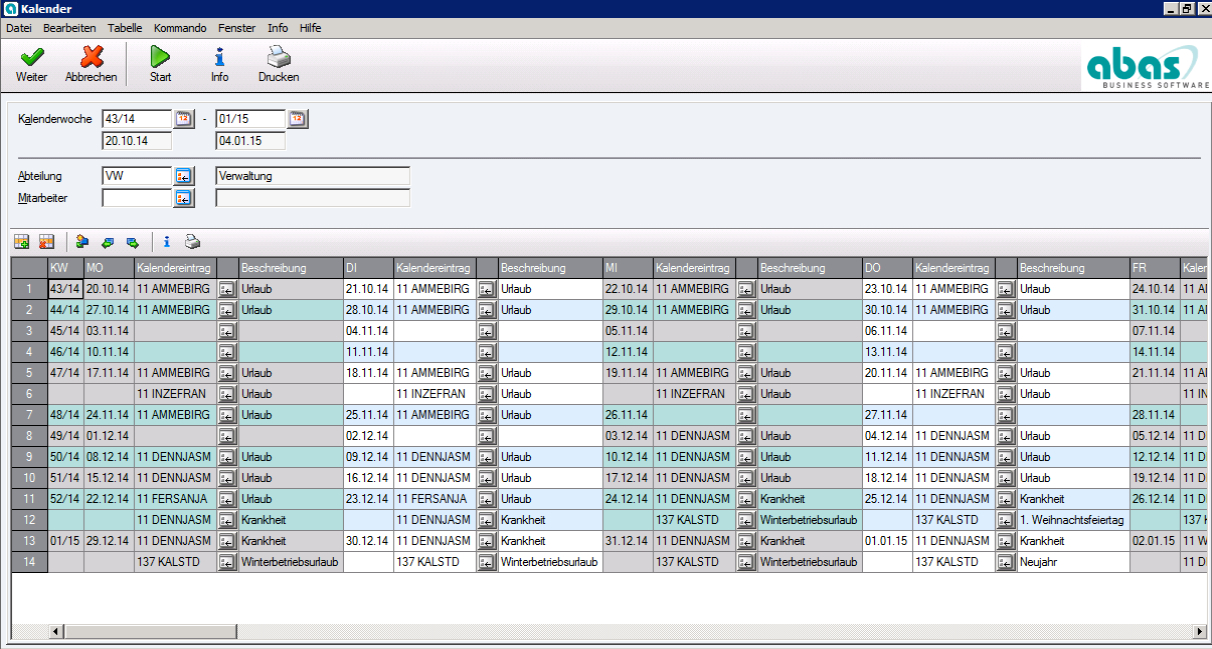Select row header number 5
The image size is (1212, 649).
pyautogui.click(x=29, y=373)
